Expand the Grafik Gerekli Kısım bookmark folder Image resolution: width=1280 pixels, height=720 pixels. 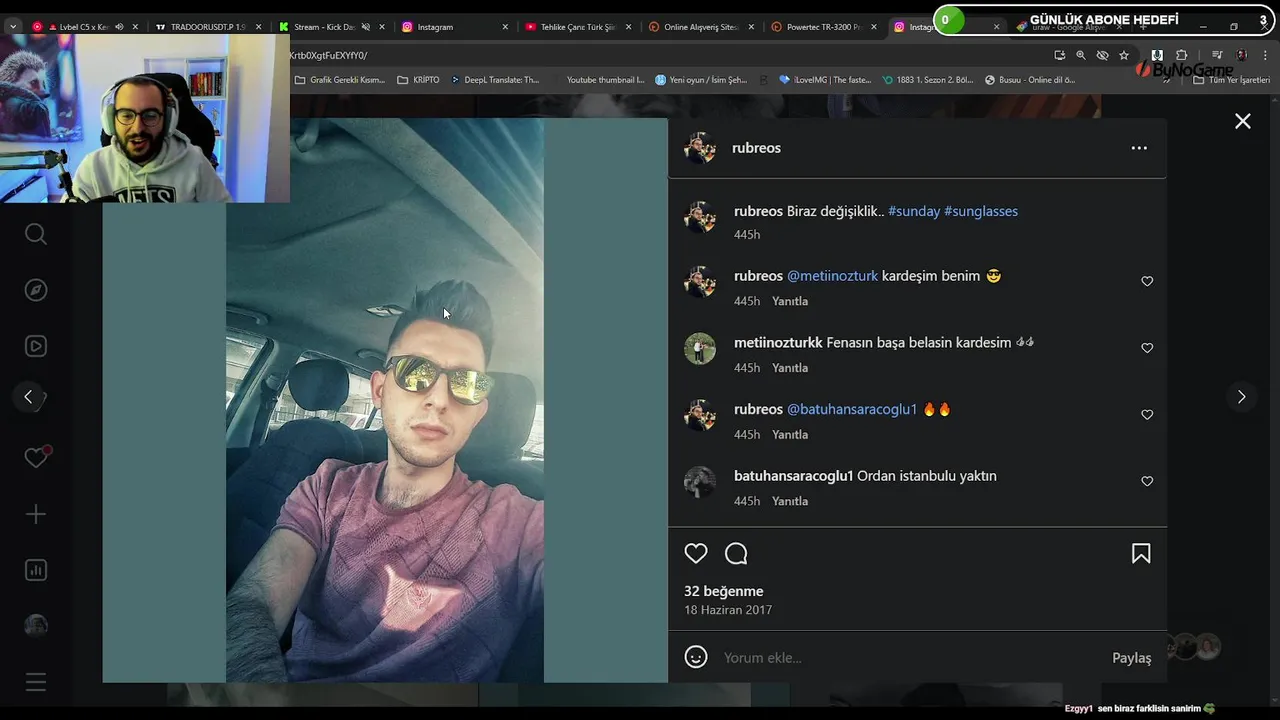[x=340, y=80]
